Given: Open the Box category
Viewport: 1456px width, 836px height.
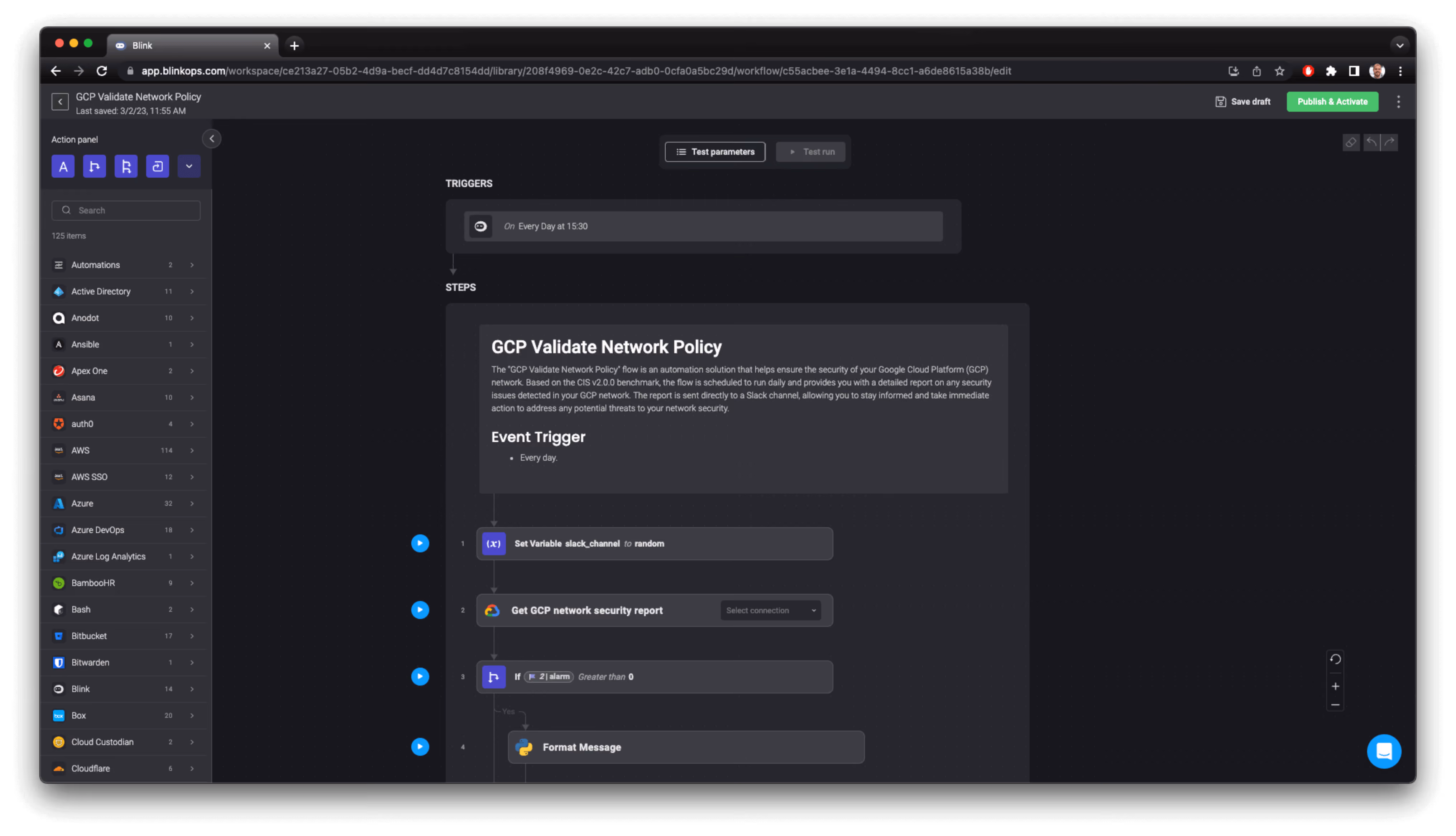Looking at the screenshot, I should 124,715.
